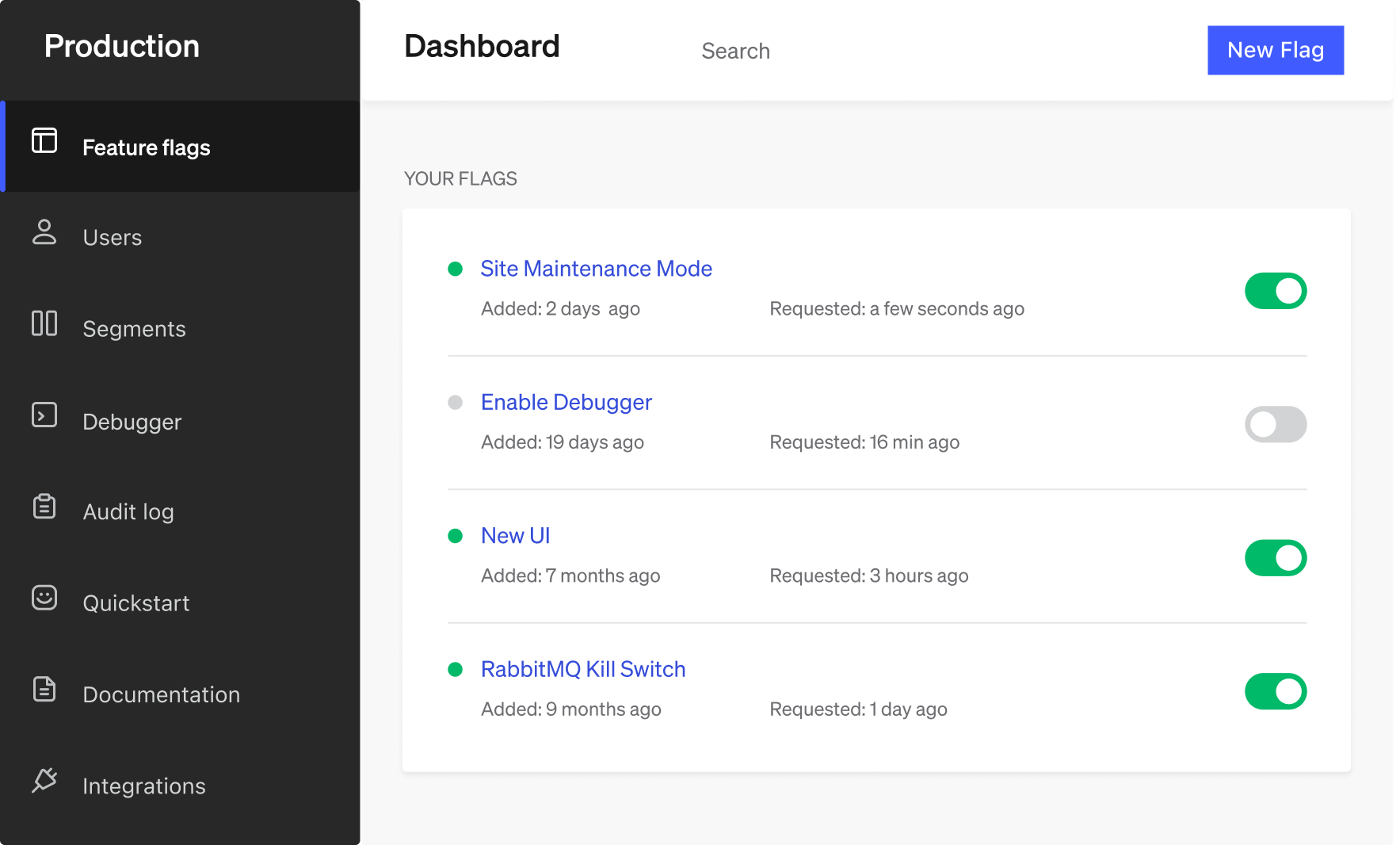1400x845 pixels.
Task: Disable the New UI flag toggle
Action: [x=1275, y=558]
